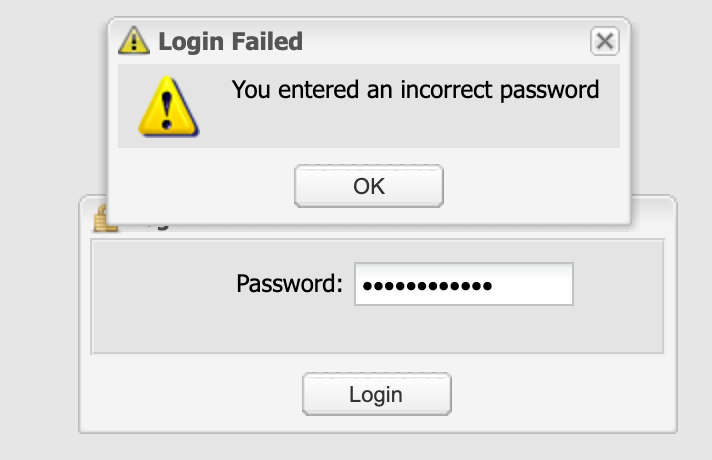The height and width of the screenshot is (460, 712).
Task: Close the Login Failed dialog with X
Action: [604, 41]
